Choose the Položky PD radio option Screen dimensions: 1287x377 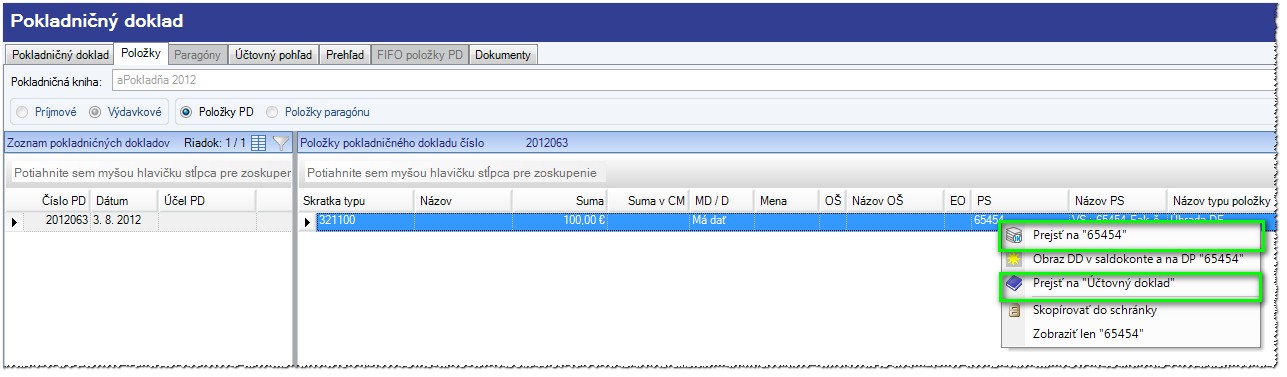[x=187, y=112]
